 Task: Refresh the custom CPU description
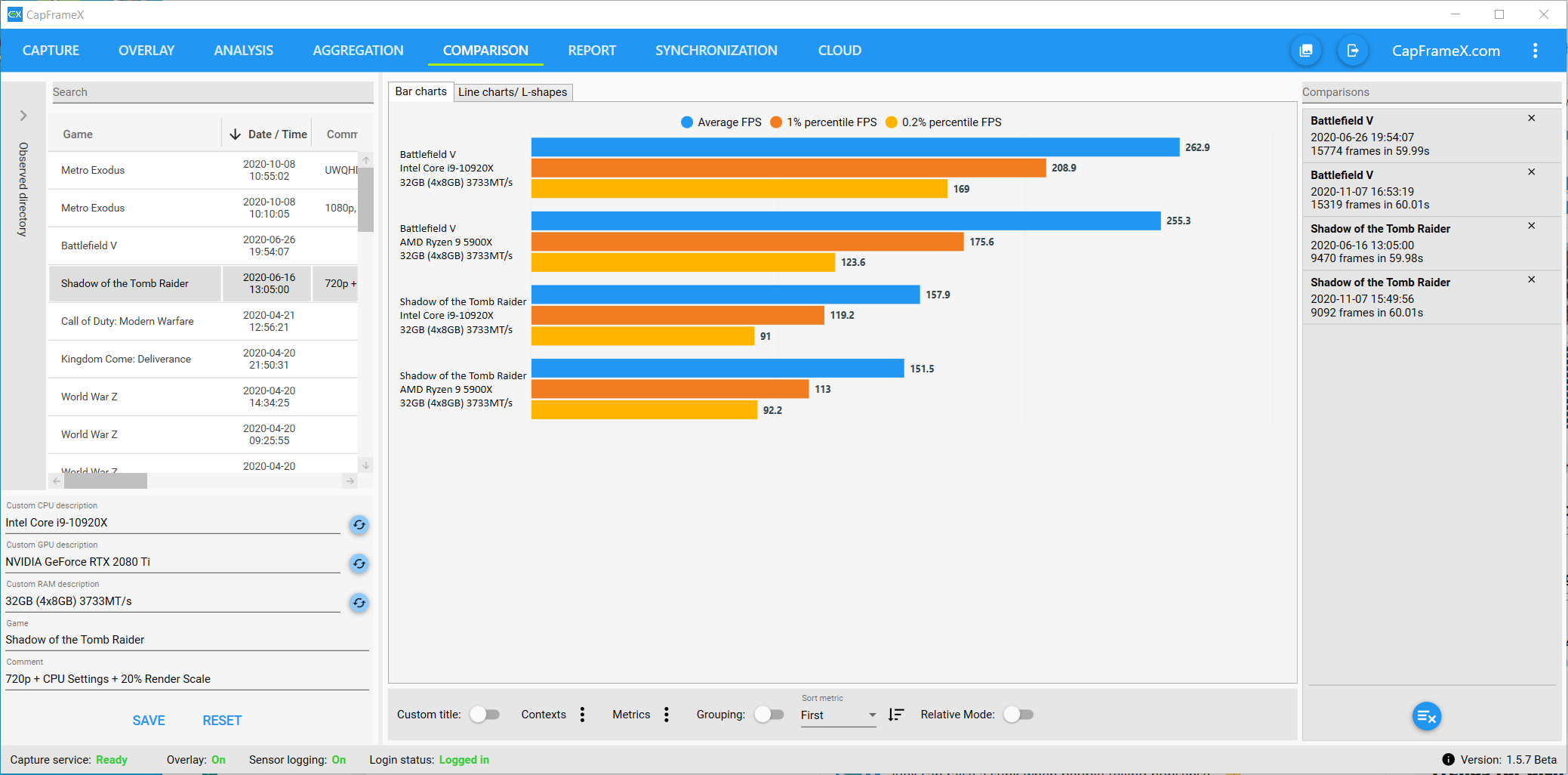point(359,524)
